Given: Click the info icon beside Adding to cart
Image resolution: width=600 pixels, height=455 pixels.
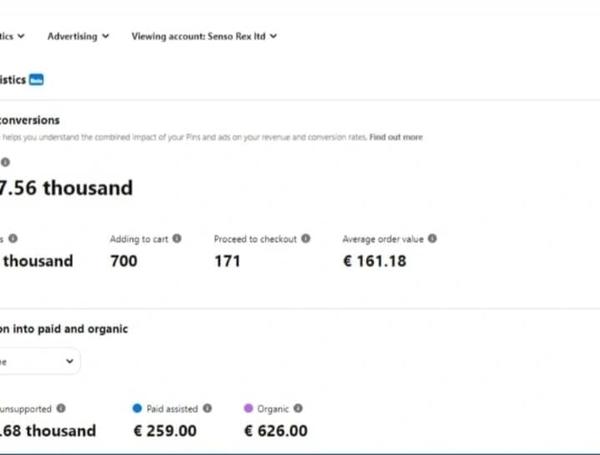Looking at the screenshot, I should tap(177, 239).
